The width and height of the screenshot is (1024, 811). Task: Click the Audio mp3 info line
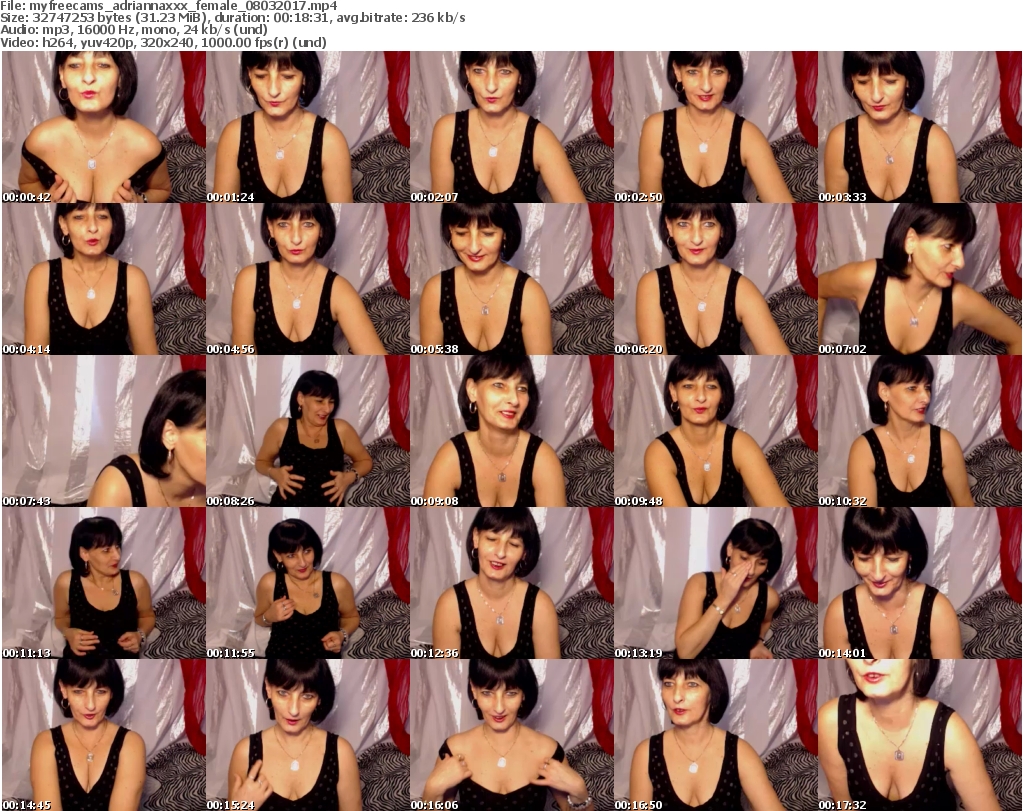(x=134, y=30)
